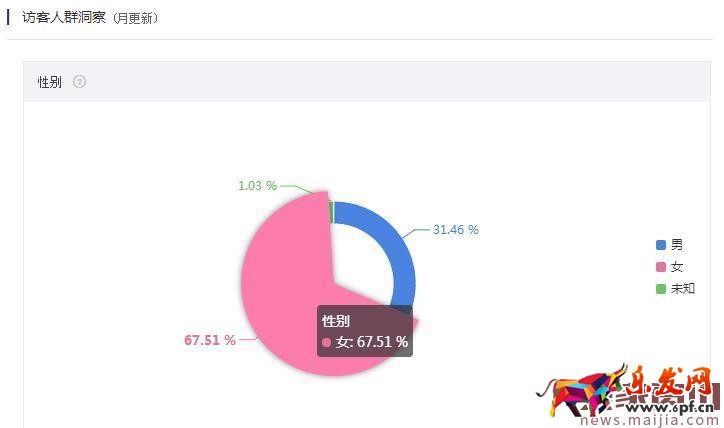
Task: Click the 女 legend text label
Action: click(x=677, y=267)
